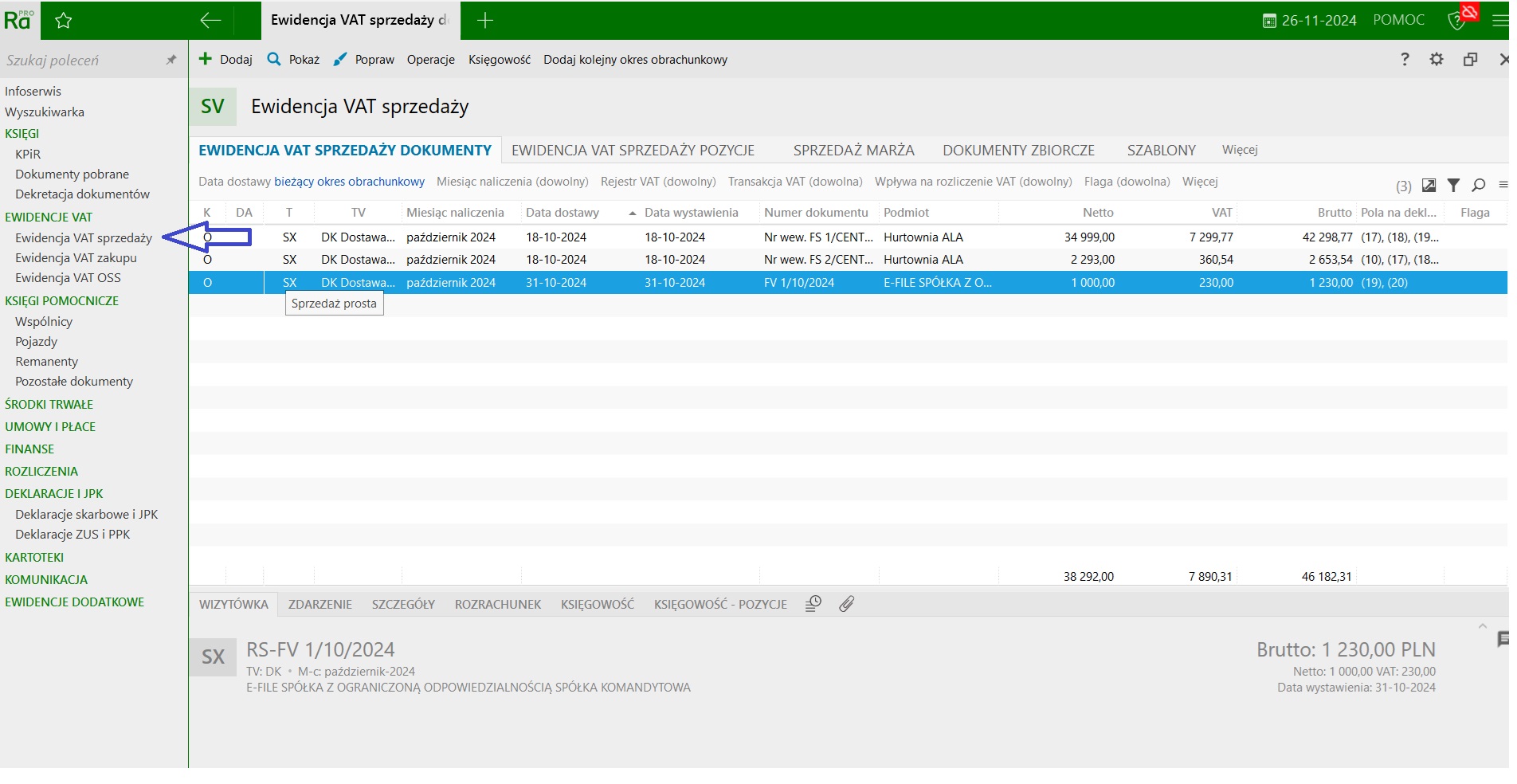Screen dimensions: 1517x784
Task: Open the hamburger main menu at top right
Action: (x=1500, y=20)
